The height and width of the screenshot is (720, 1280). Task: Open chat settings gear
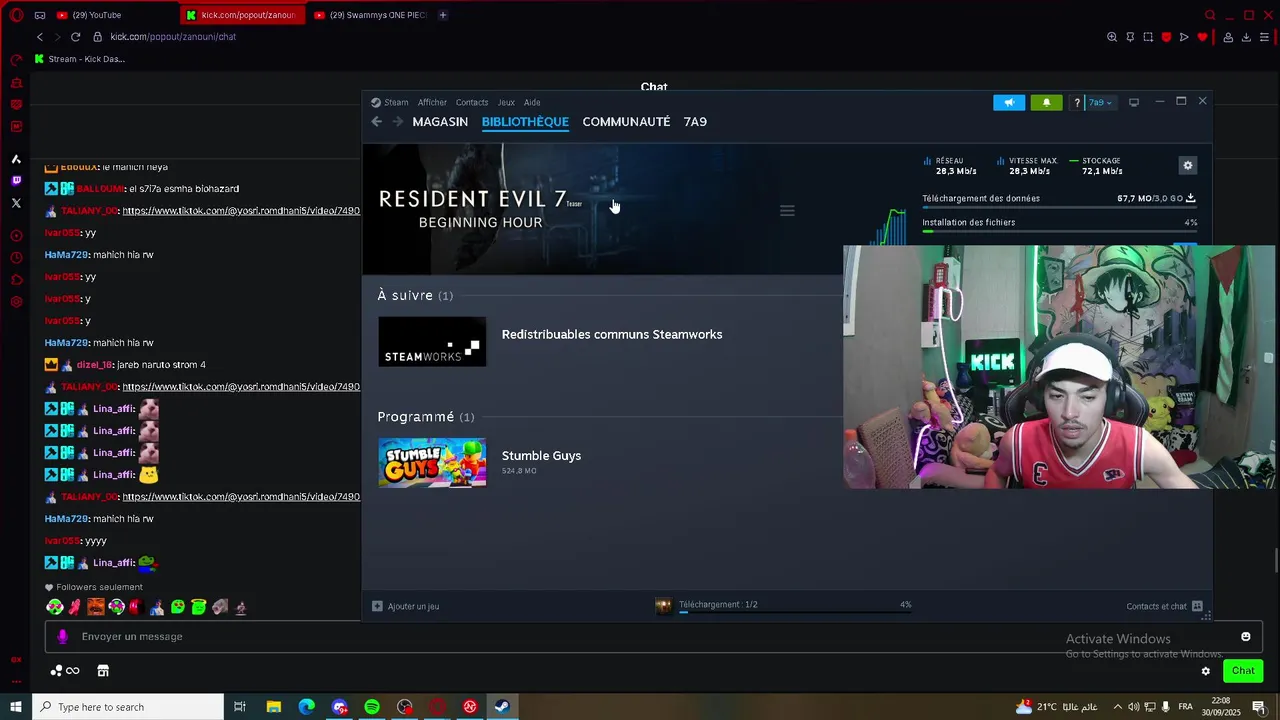click(x=1206, y=671)
